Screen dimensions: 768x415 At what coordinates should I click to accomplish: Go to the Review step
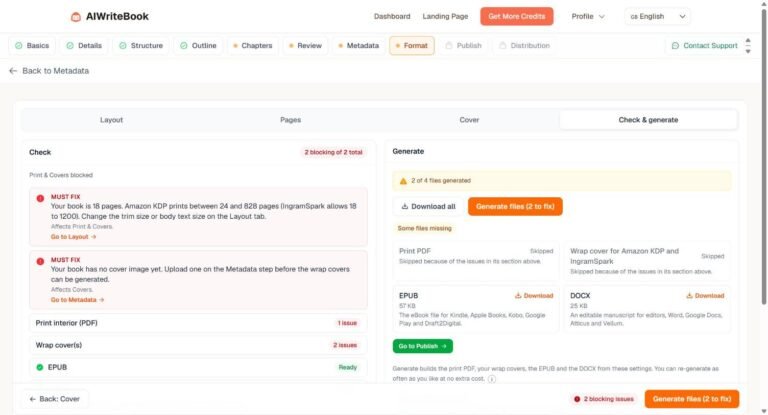[x=306, y=46]
